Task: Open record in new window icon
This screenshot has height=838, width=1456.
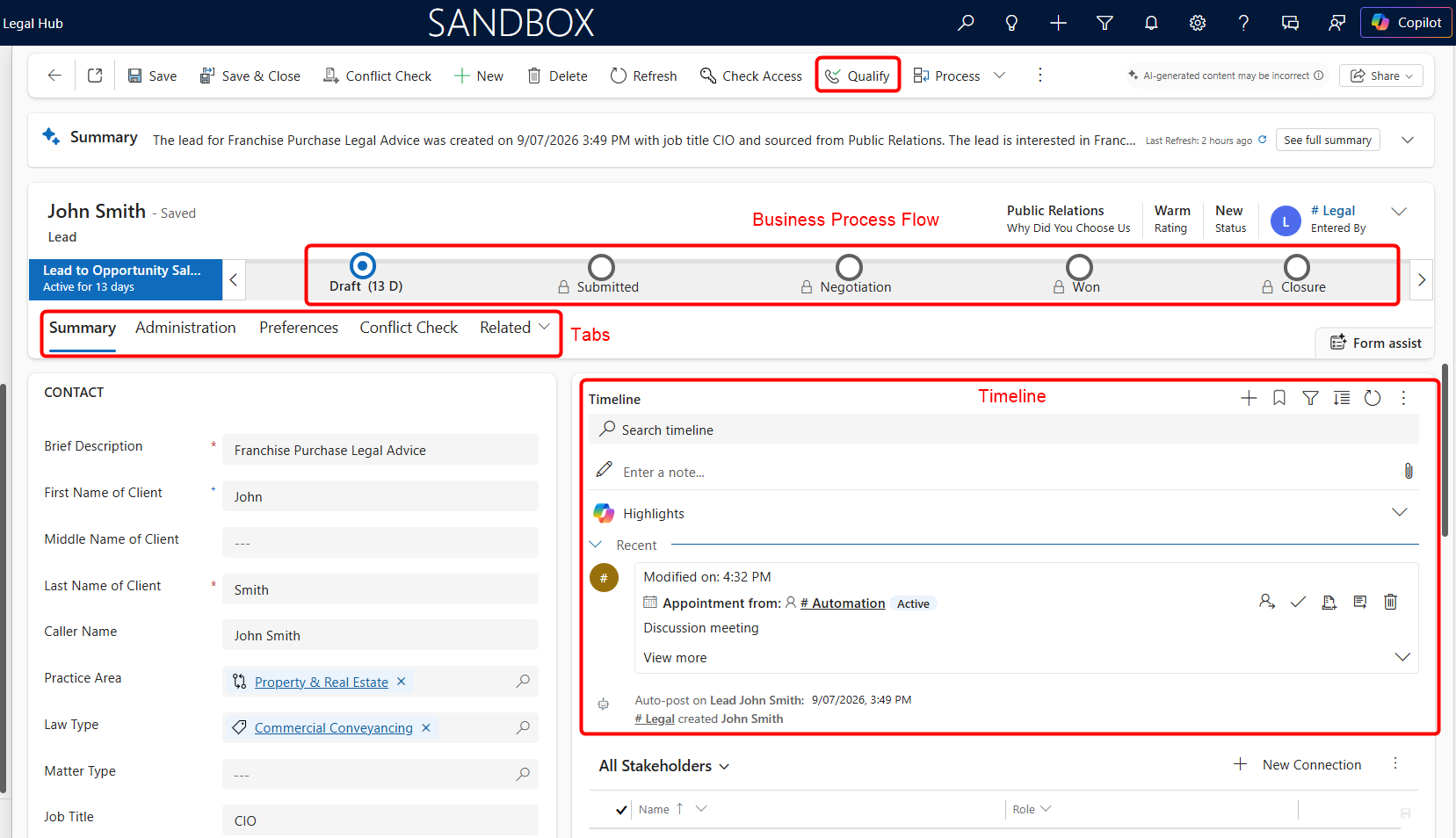Action: point(95,76)
